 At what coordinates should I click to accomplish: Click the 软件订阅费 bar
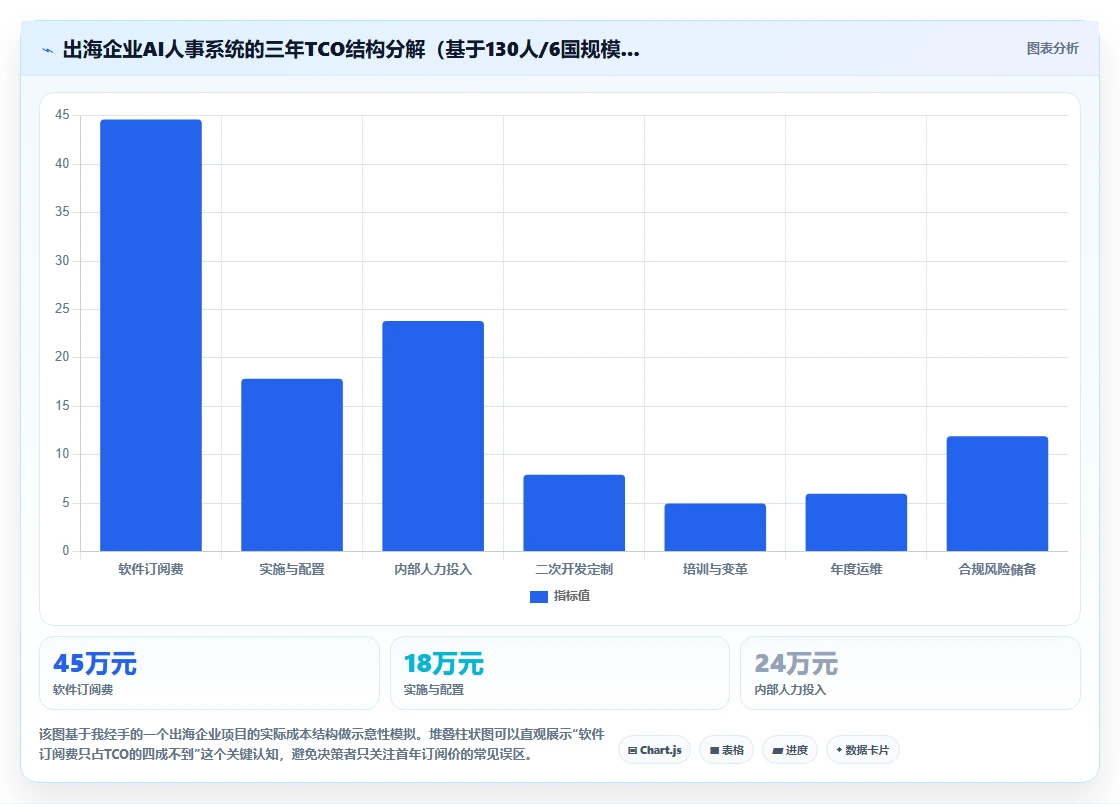[x=151, y=336]
